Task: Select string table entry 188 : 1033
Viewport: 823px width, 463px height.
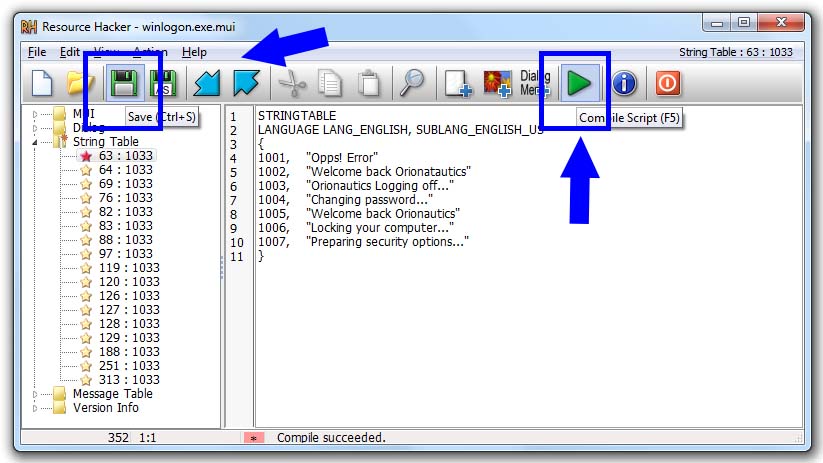Action: pyautogui.click(x=129, y=352)
